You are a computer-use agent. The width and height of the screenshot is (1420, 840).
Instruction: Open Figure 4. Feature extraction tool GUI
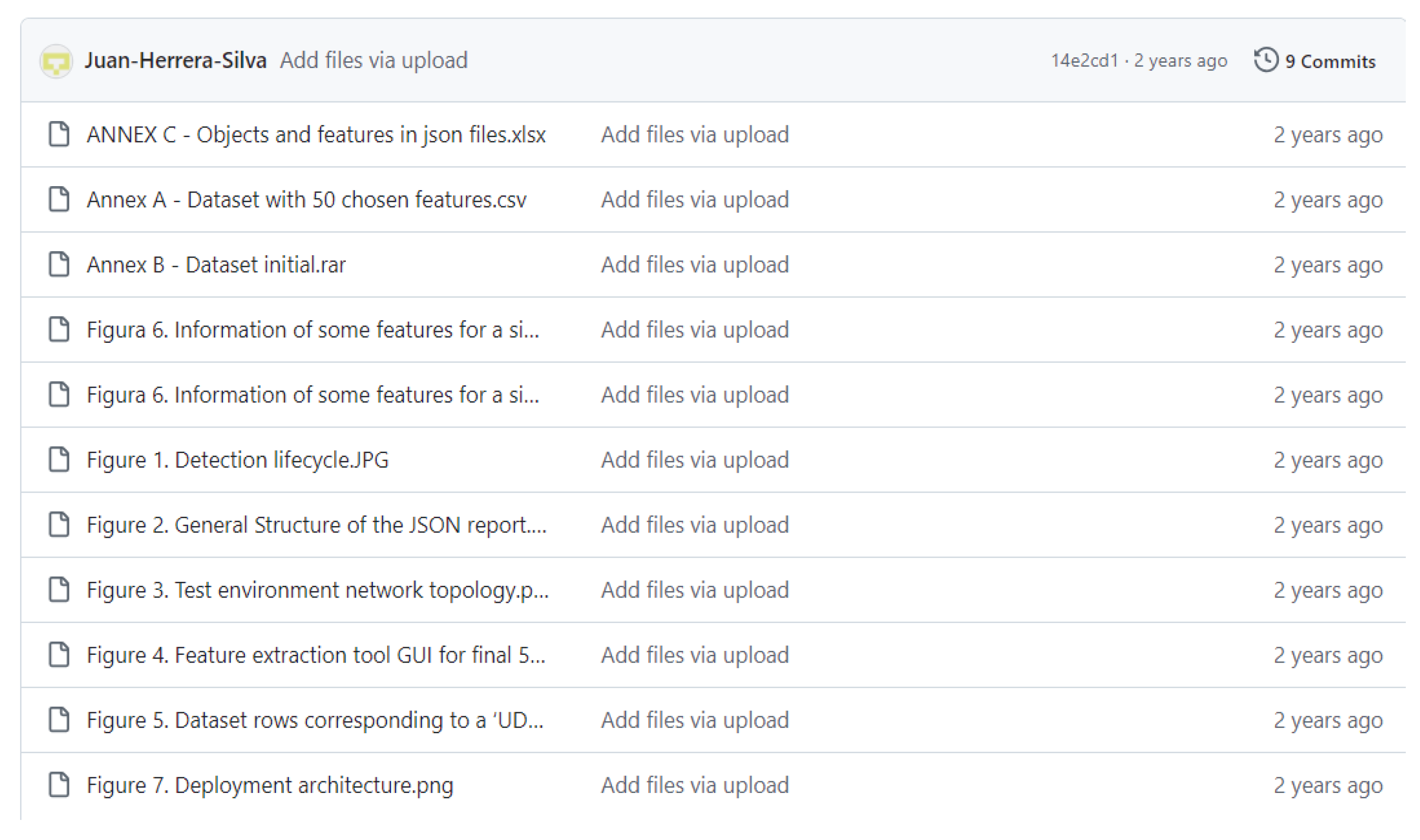tap(316, 655)
